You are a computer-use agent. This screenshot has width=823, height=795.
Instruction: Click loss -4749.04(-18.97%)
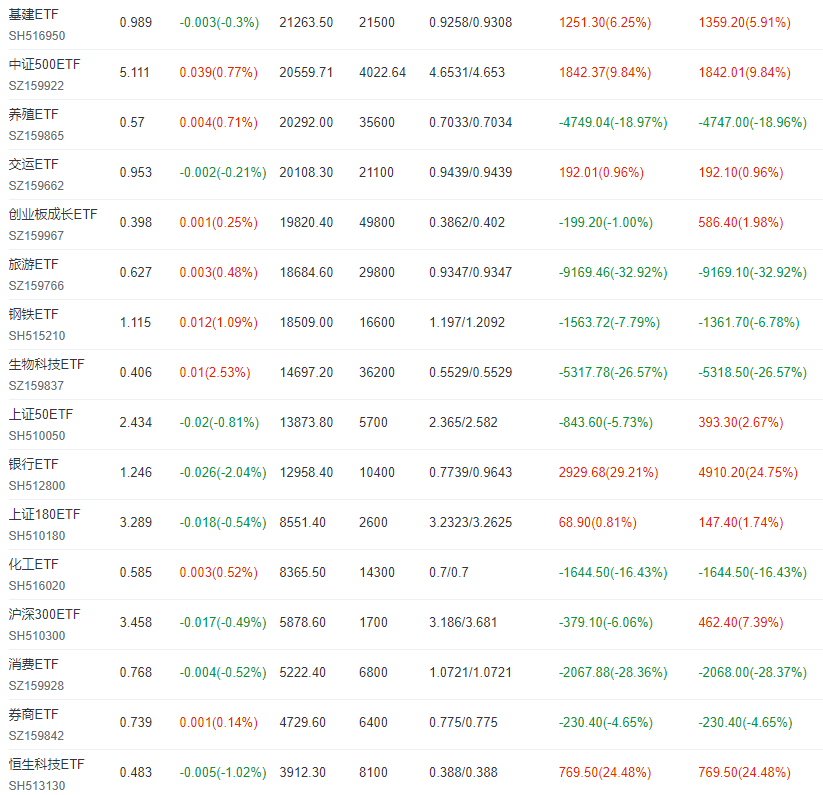pyautogui.click(x=613, y=122)
